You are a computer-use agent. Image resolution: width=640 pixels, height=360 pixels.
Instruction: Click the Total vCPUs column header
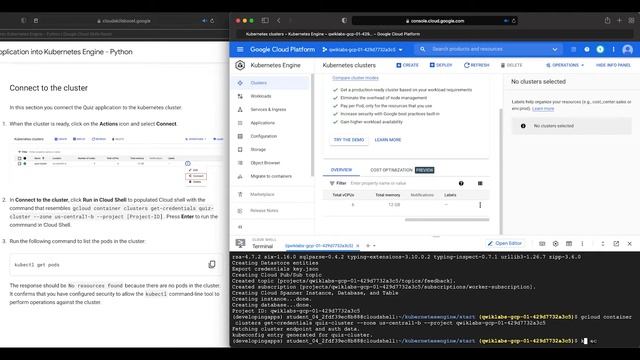pos(343,195)
